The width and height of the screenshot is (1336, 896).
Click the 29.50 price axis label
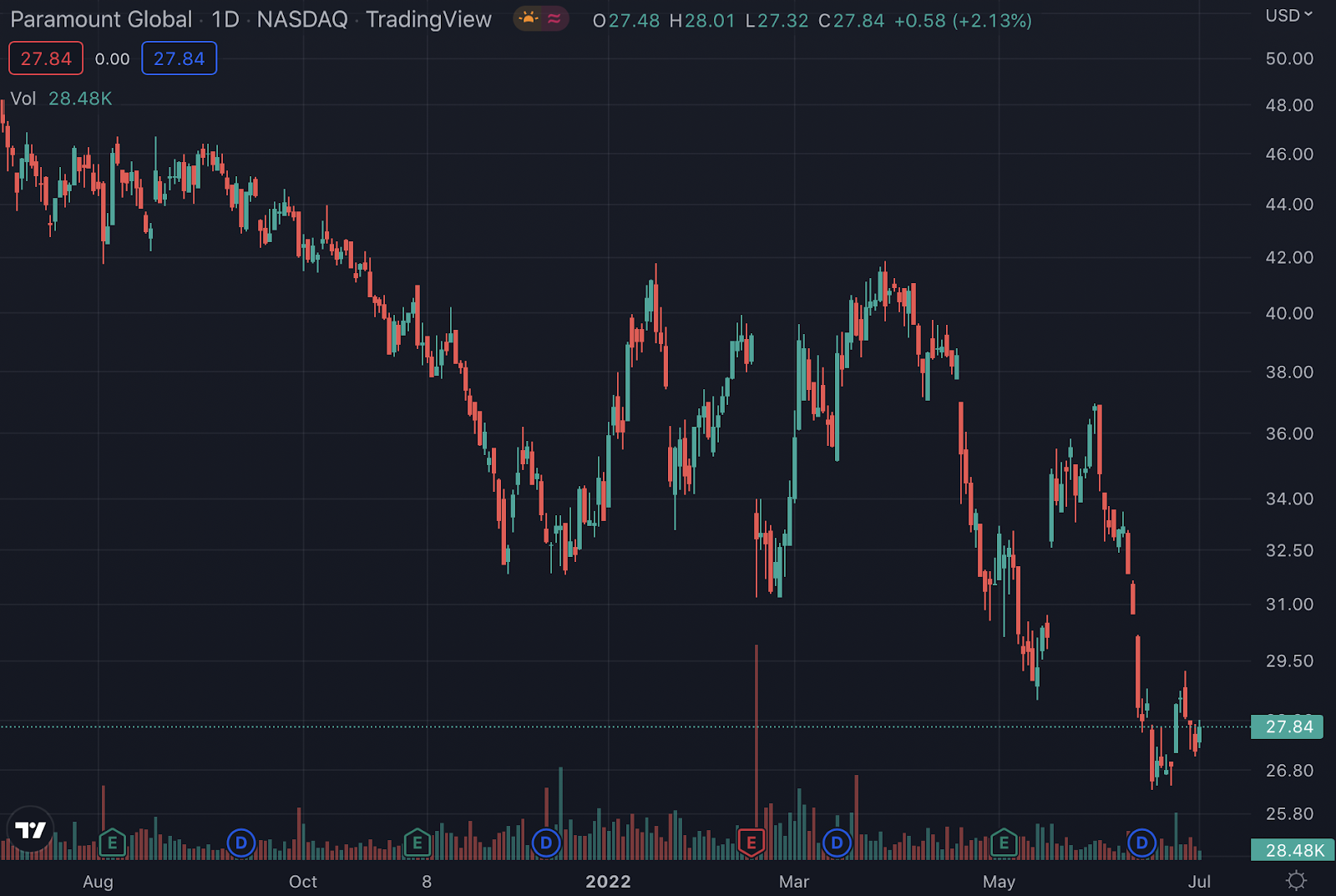1289,661
